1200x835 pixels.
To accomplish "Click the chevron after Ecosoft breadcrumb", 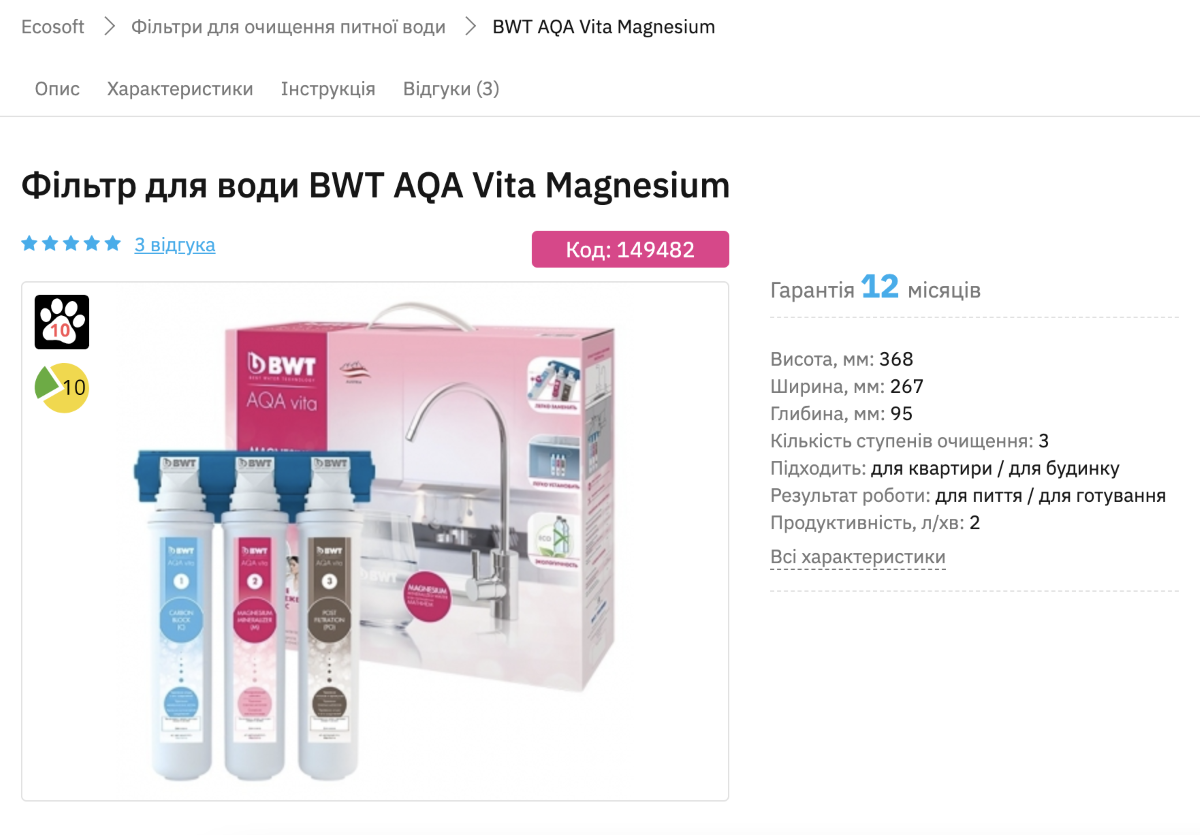I will pos(109,27).
